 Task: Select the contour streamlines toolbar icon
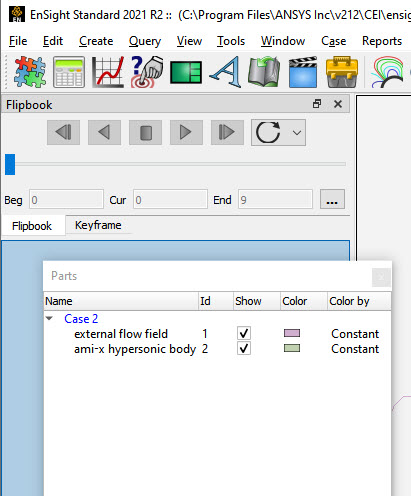(388, 72)
